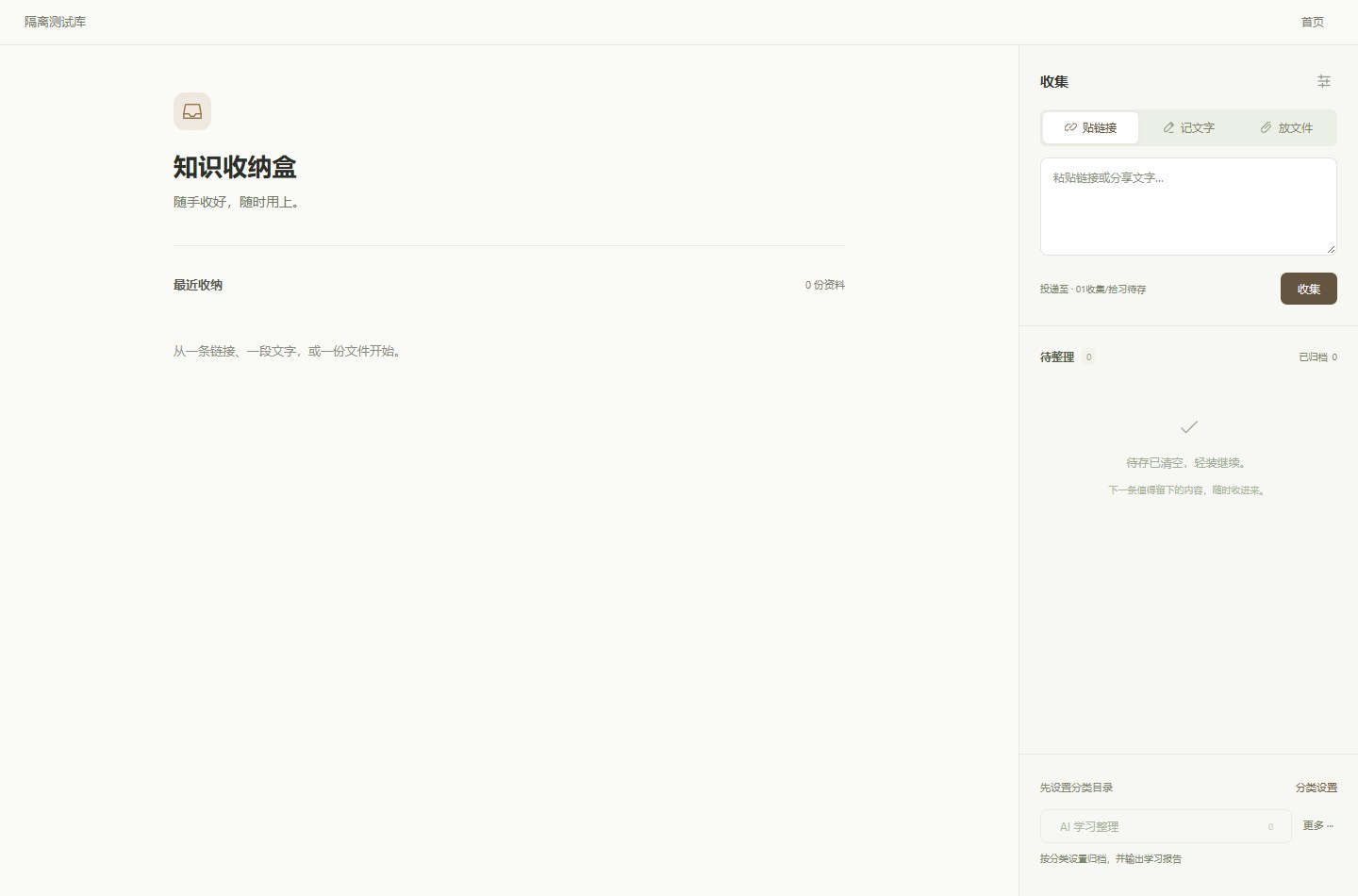Click the 待存已清空，轻装继续。 message

pyautogui.click(x=1188, y=463)
